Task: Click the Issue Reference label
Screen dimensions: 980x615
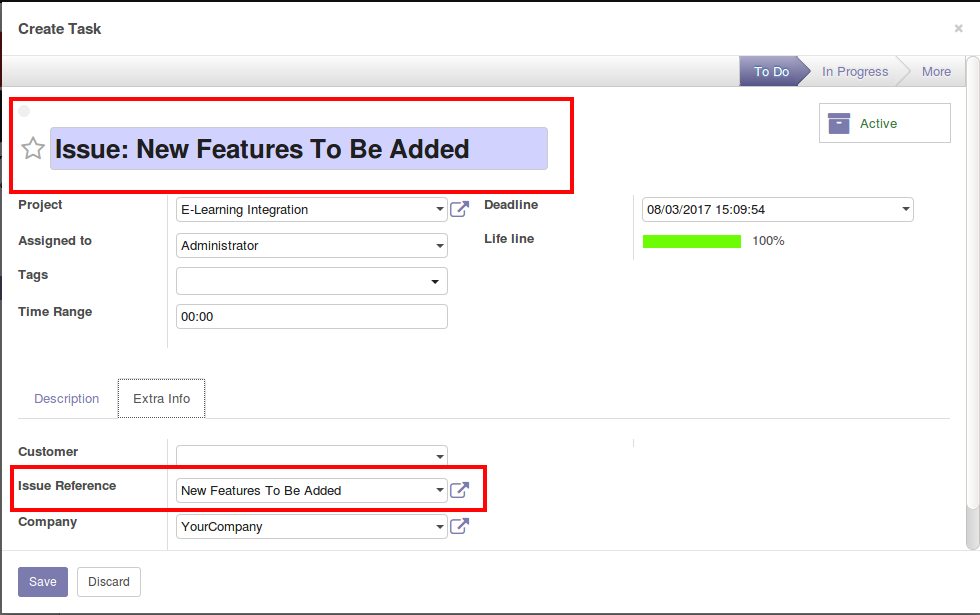Action: [x=67, y=486]
